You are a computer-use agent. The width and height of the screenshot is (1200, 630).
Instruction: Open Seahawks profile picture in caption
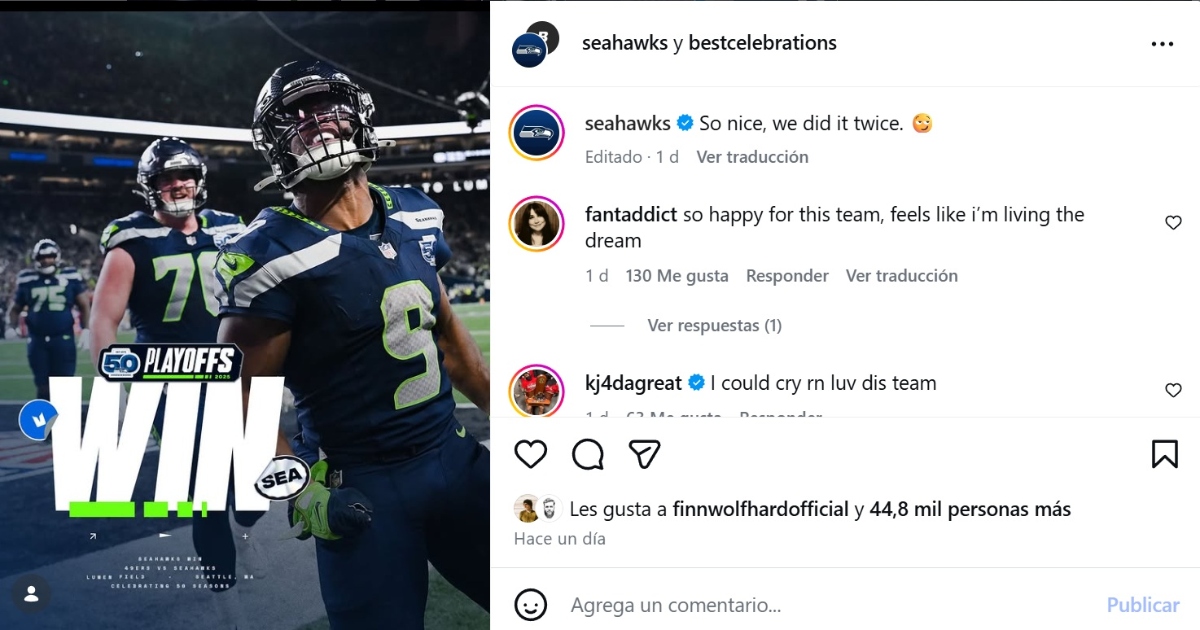537,132
